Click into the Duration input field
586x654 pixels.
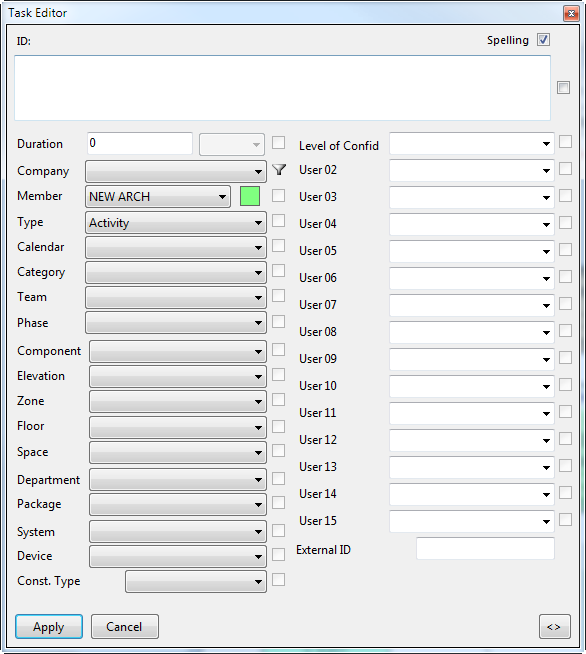pos(140,143)
